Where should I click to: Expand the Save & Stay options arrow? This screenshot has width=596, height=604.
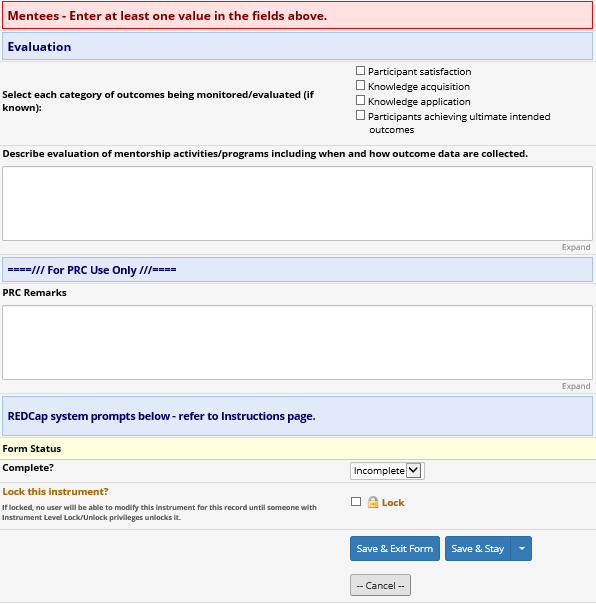(522, 549)
